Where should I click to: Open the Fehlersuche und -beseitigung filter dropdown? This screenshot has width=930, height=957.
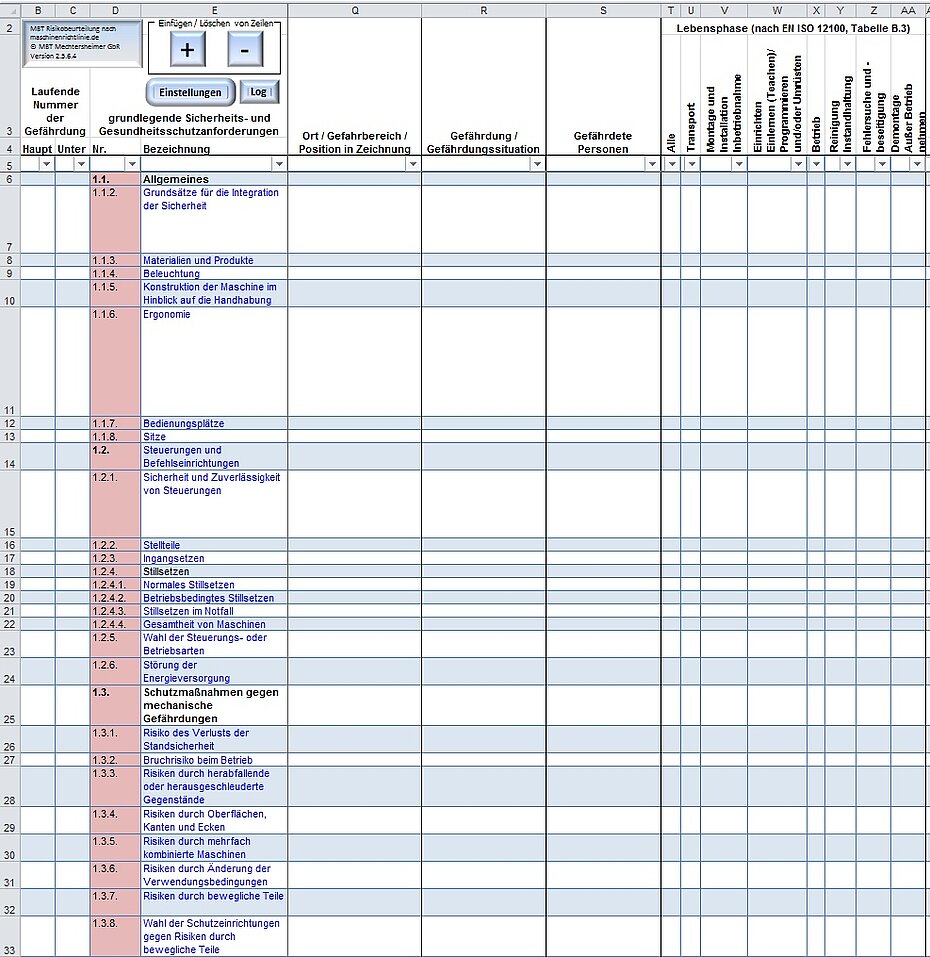[882, 164]
